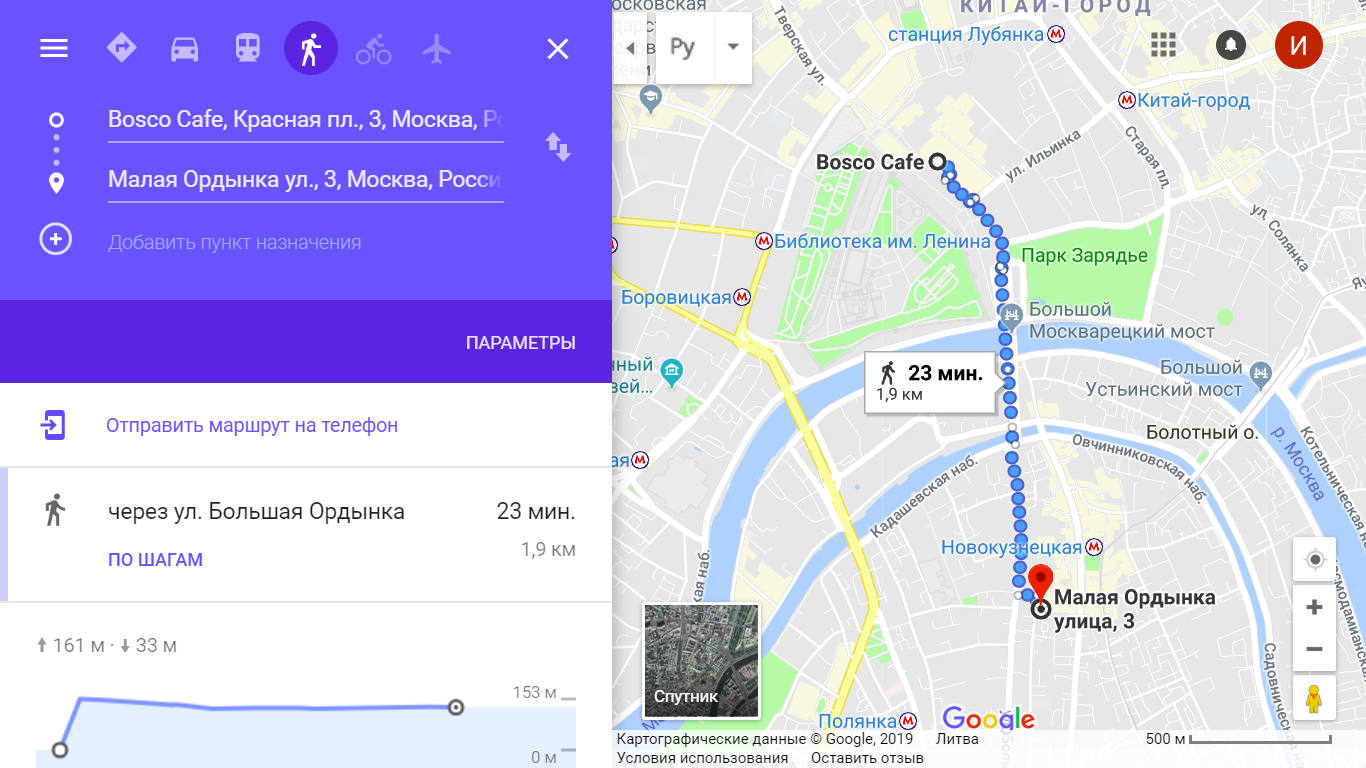Open the Google apps grid
Image resolution: width=1366 pixels, height=768 pixels.
coord(1163,44)
